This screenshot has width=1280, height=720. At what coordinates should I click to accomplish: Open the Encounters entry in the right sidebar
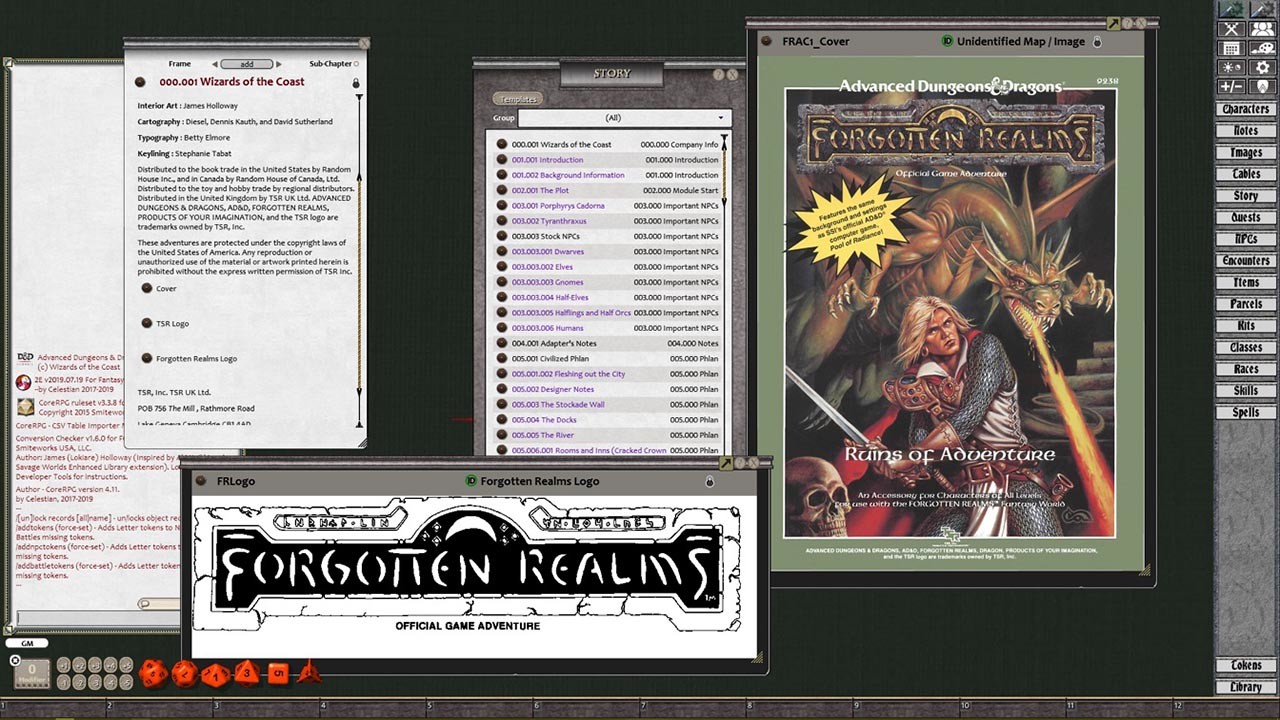pos(1245,260)
